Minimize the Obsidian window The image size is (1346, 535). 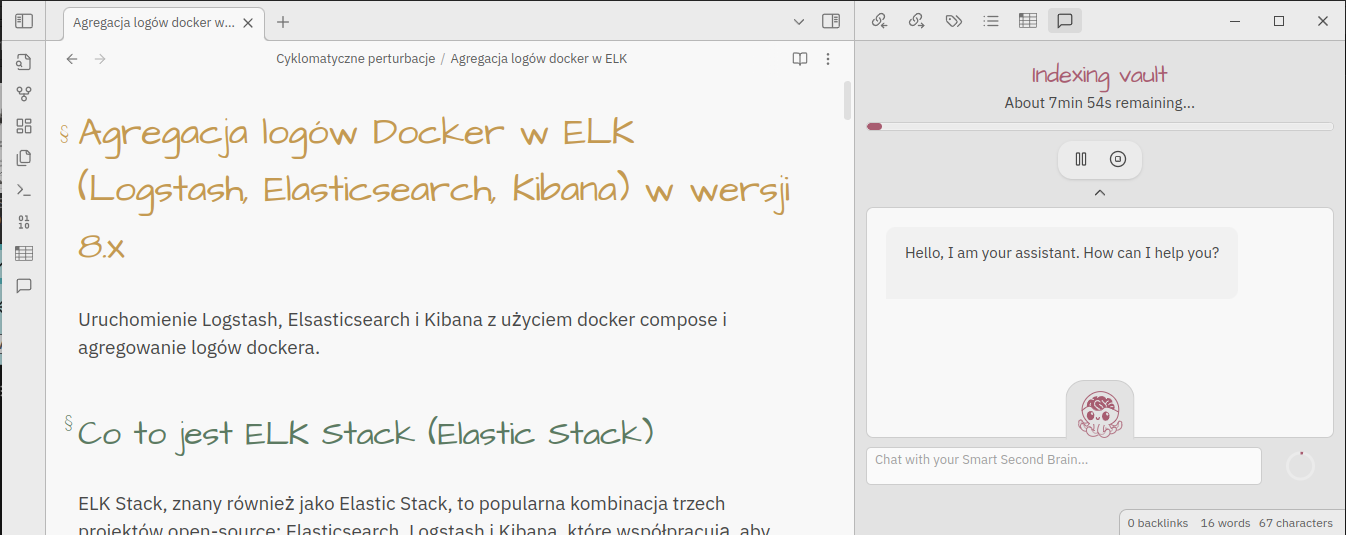pyautogui.click(x=1235, y=21)
